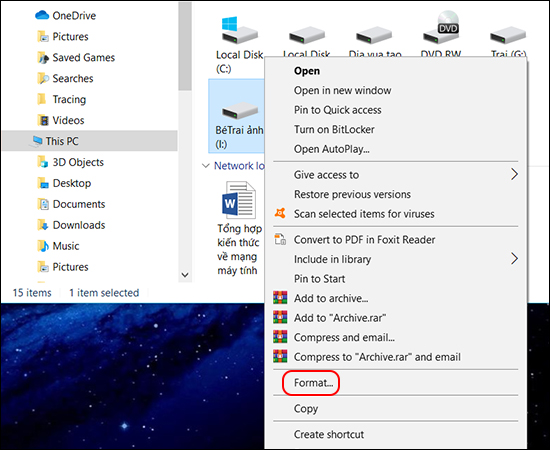Click the Searches folder icon
The image size is (550, 450).
(x=43, y=79)
